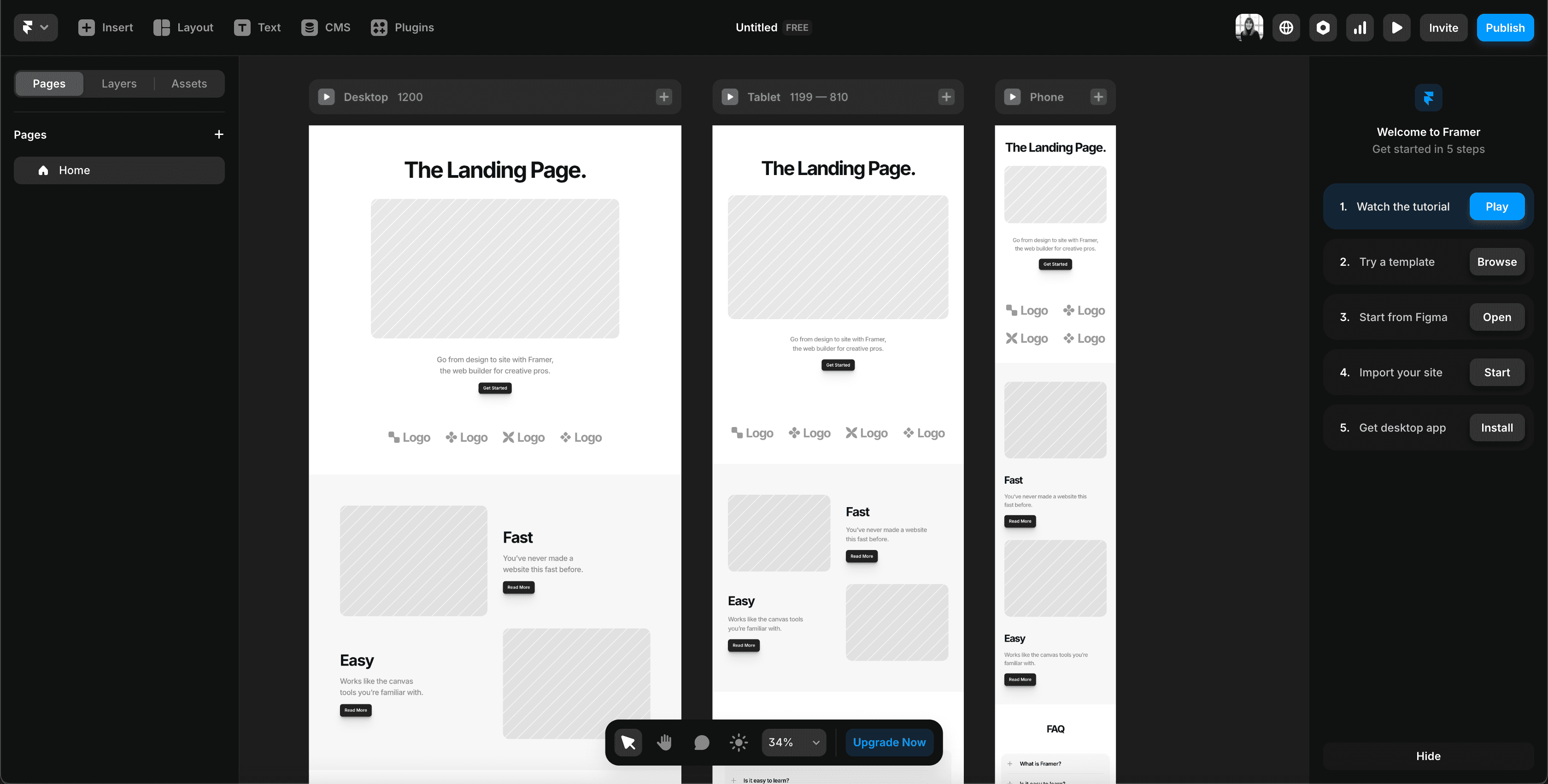Select the Text tool
The width and height of the screenshot is (1548, 784).
coord(258,27)
